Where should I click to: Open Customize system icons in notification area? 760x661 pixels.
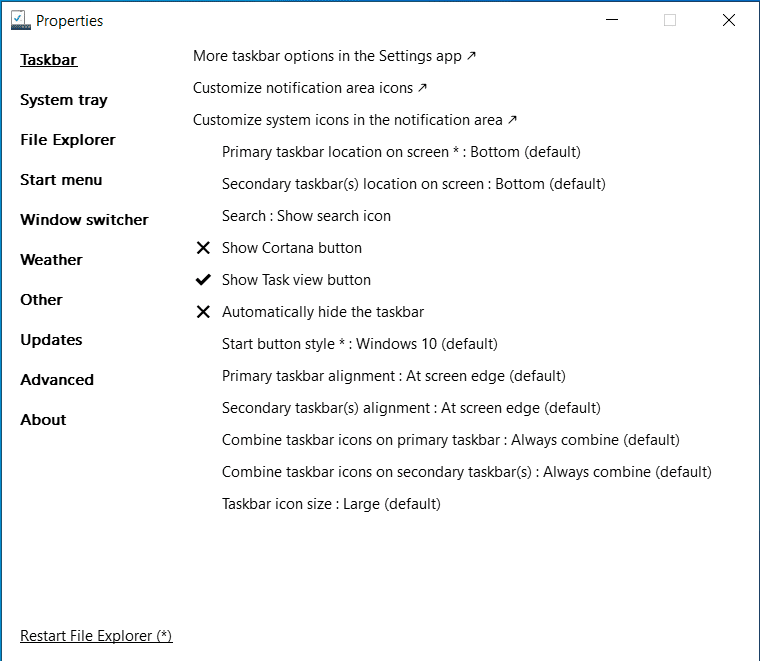355,120
